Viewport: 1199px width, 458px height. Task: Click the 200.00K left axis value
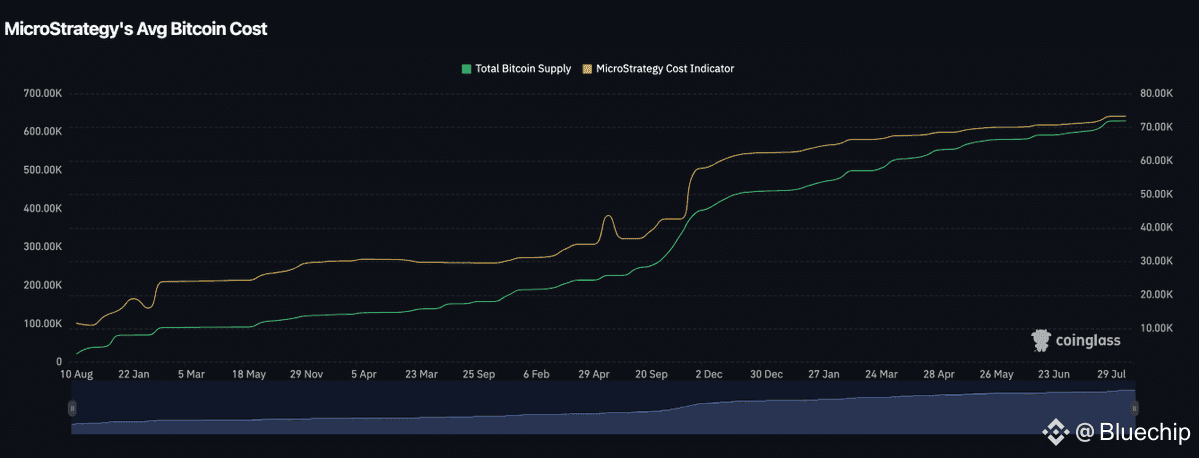click(43, 284)
